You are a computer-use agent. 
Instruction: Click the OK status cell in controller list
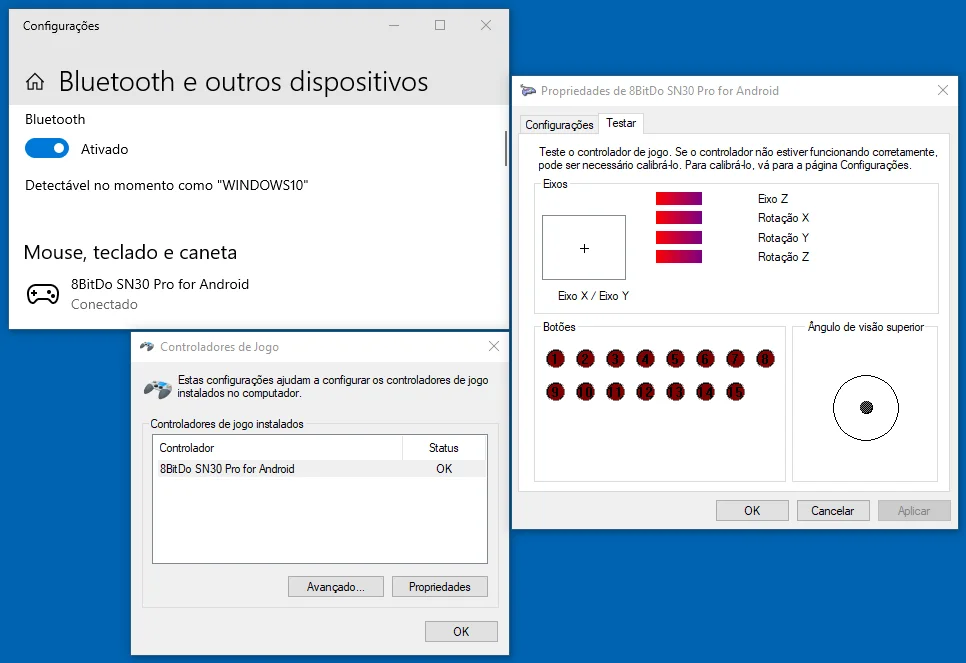point(444,469)
